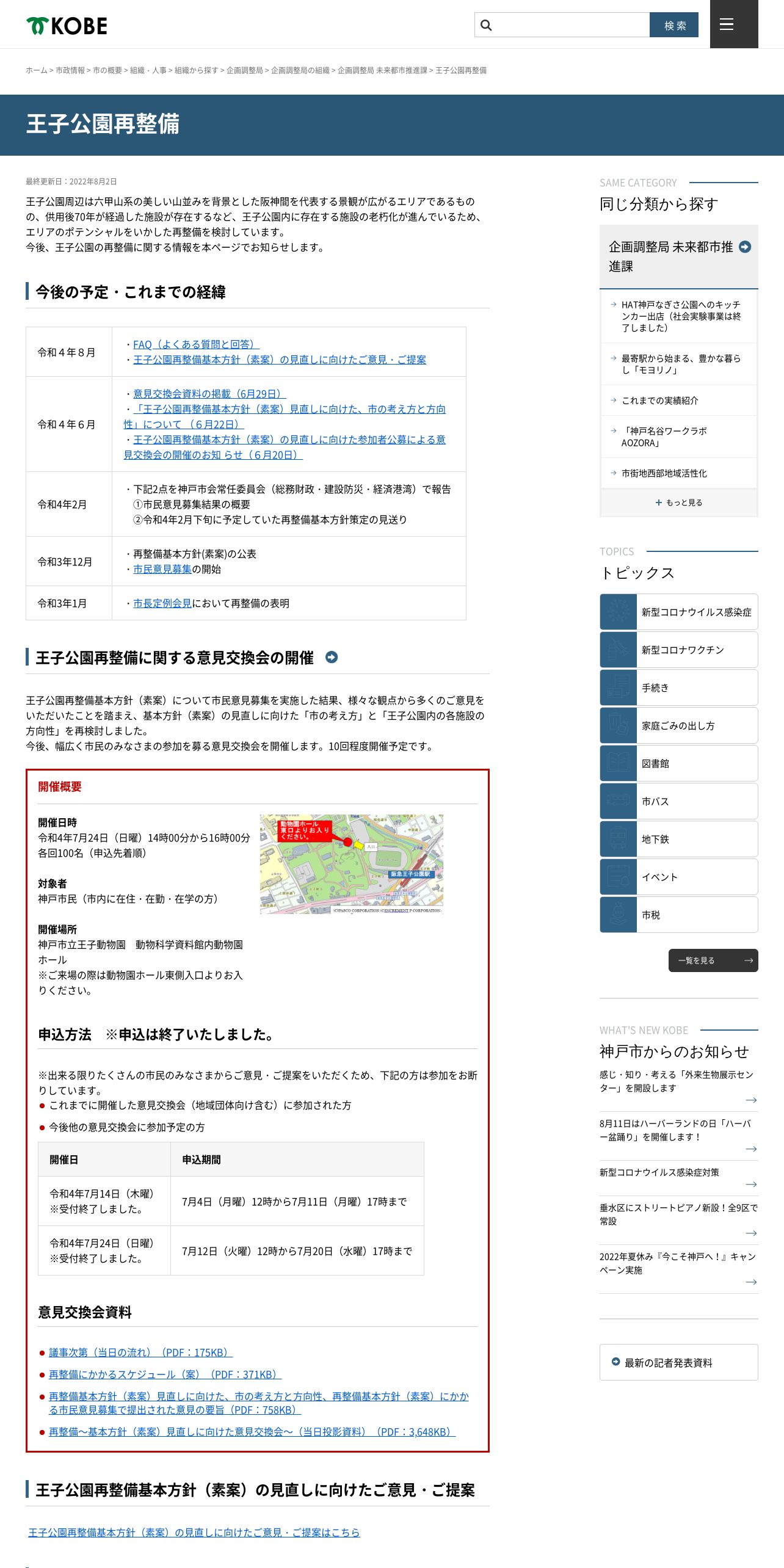Image resolution: width=784 pixels, height=1568 pixels.
Task: Click 令和3年12月 table cell
Action: click(x=69, y=562)
